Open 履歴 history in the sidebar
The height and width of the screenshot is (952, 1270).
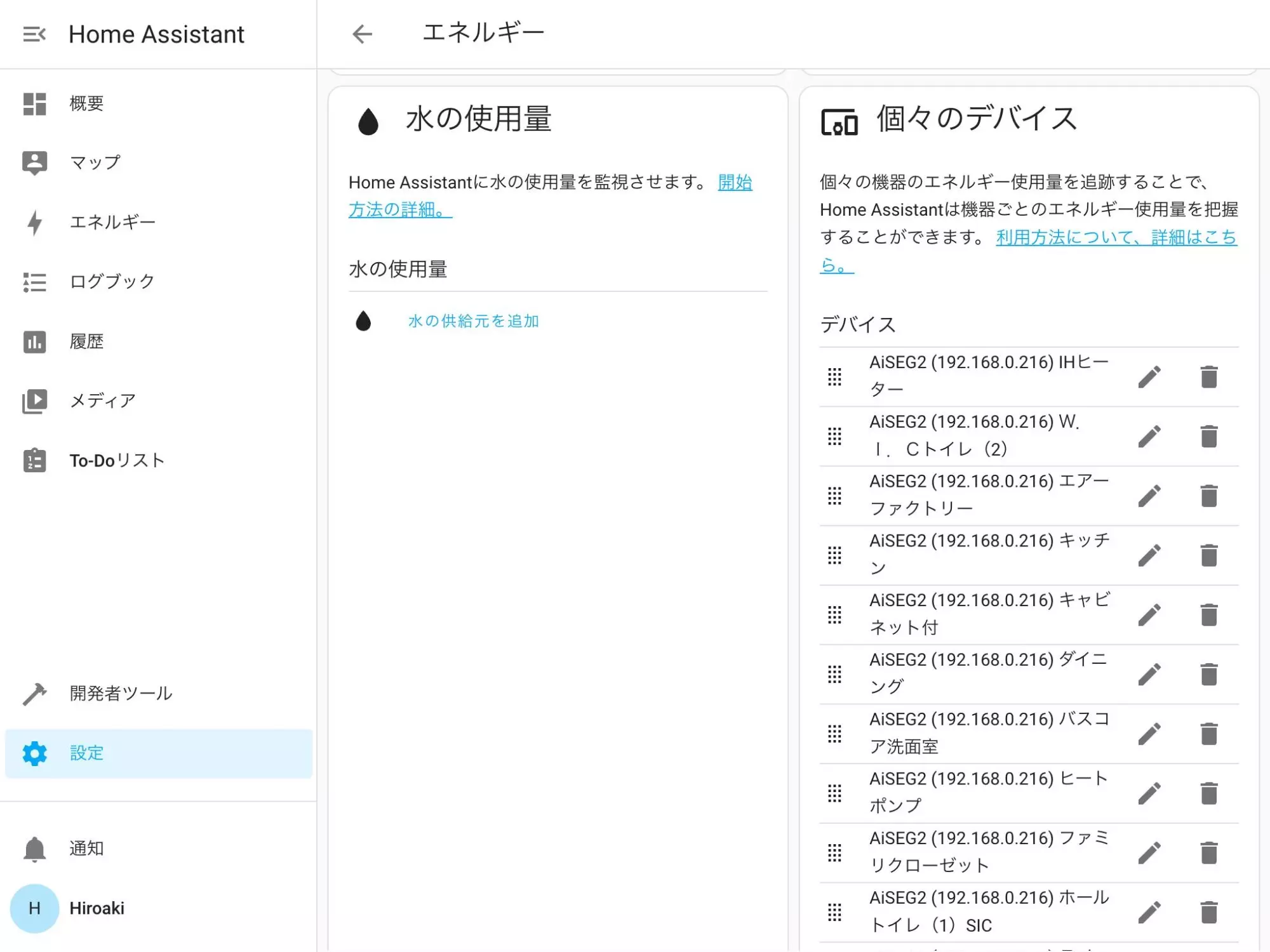click(159, 341)
